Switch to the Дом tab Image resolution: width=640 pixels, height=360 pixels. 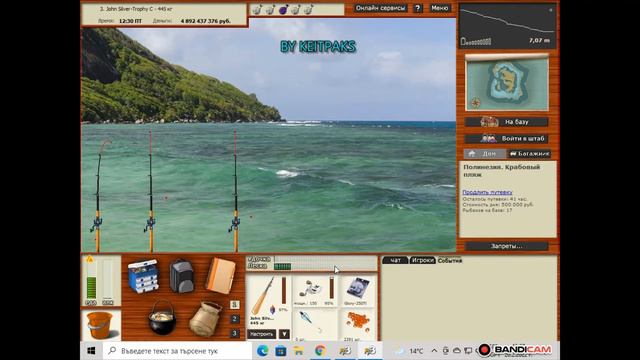[x=484, y=153]
